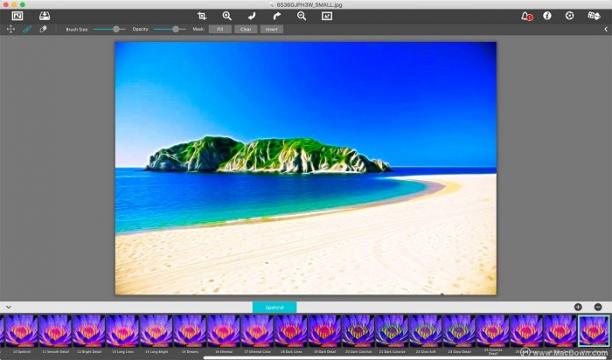Apply the 13 Long Lines preset
This screenshot has width=612, height=360.
pyautogui.click(x=123, y=331)
